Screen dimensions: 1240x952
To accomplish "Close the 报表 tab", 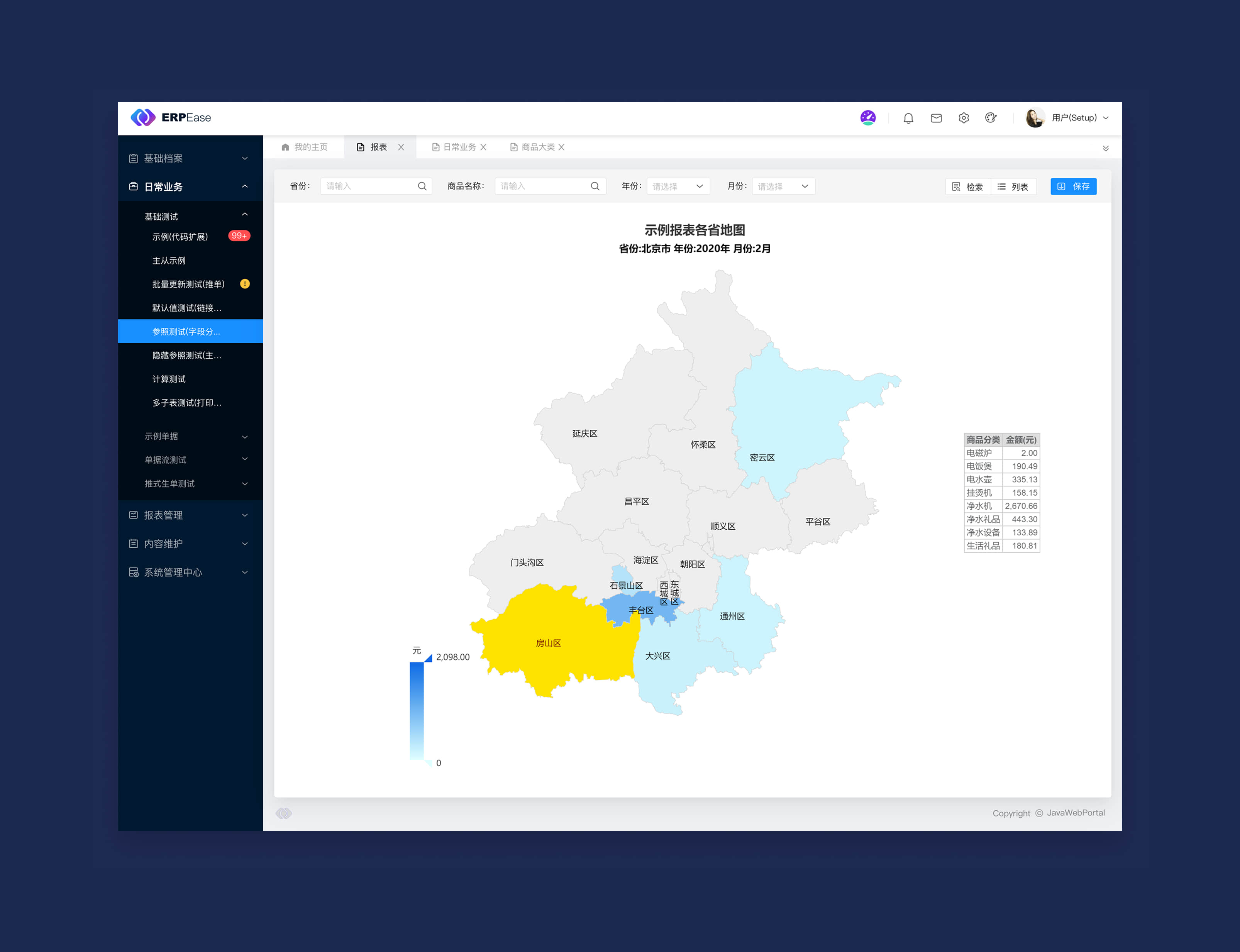I will tap(401, 147).
